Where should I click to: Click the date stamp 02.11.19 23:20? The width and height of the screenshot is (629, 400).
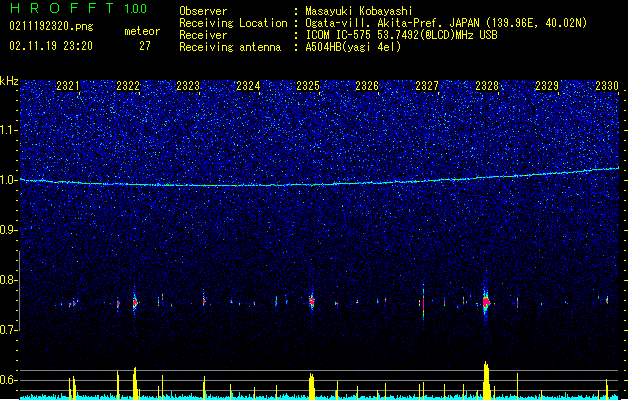[x=51, y=46]
